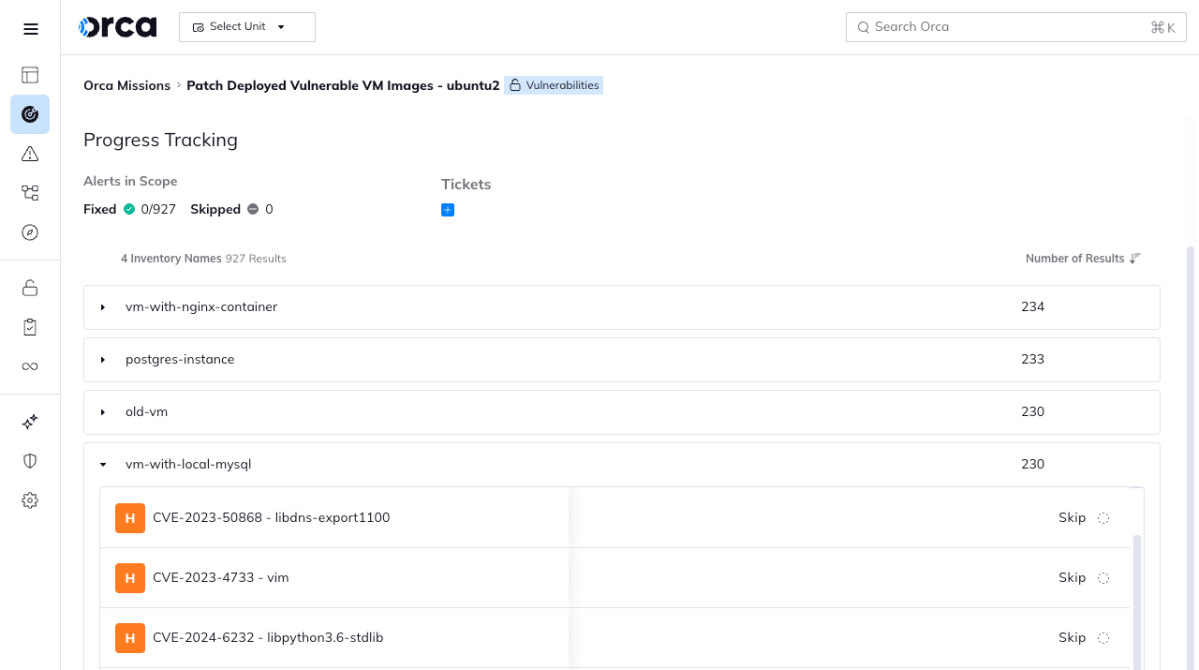This screenshot has height=670, width=1199.
Task: Select the Alerts warning triangle icon
Action: tap(30, 153)
